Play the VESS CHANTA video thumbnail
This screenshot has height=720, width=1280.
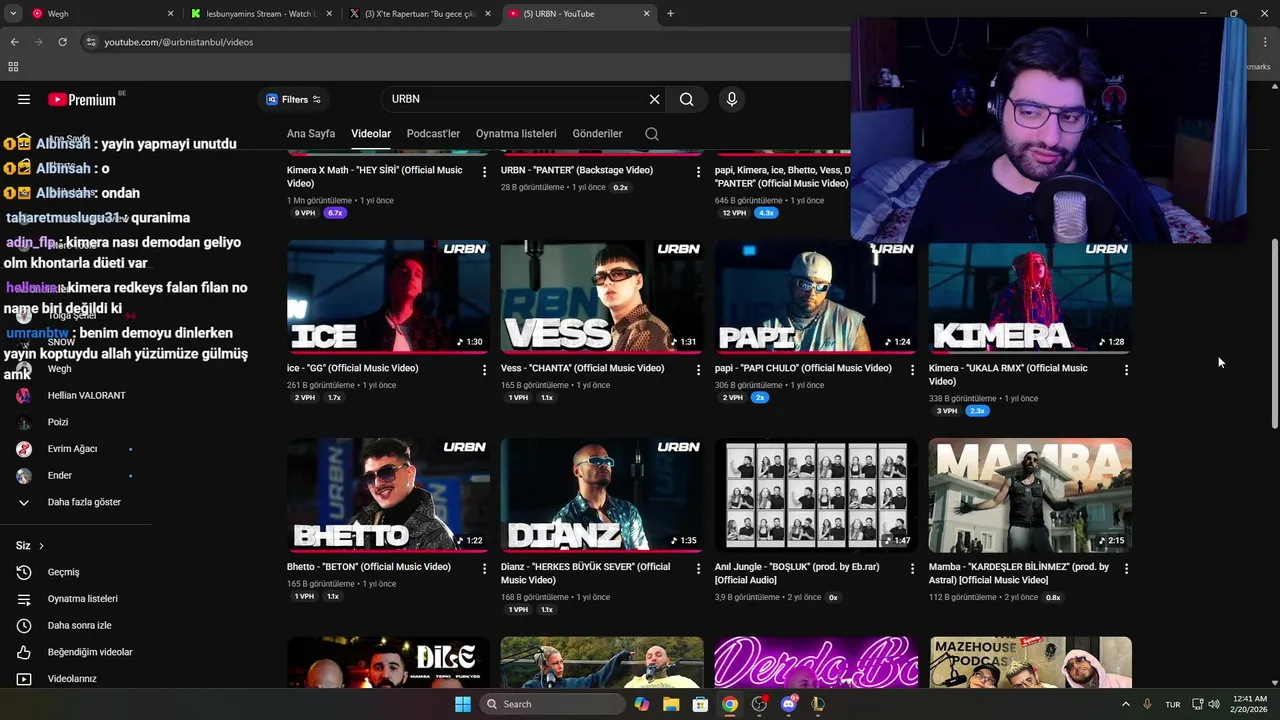click(602, 297)
